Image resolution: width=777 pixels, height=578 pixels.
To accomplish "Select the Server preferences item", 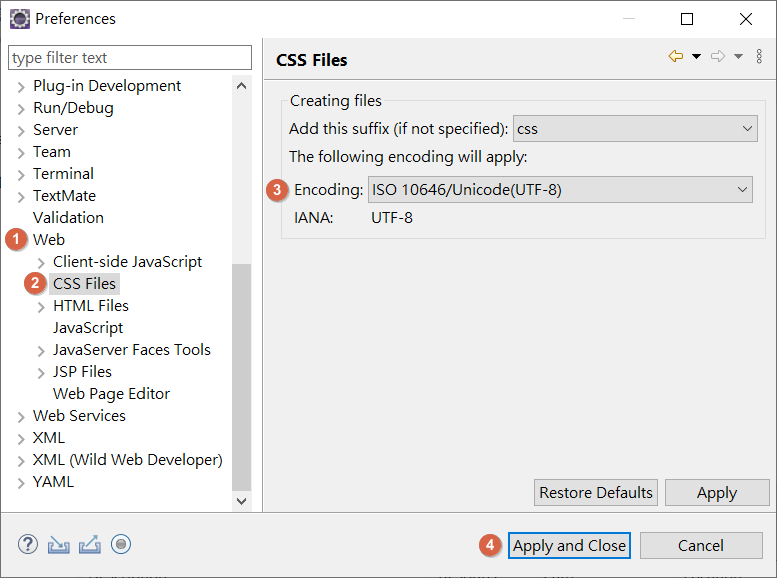I will (56, 130).
